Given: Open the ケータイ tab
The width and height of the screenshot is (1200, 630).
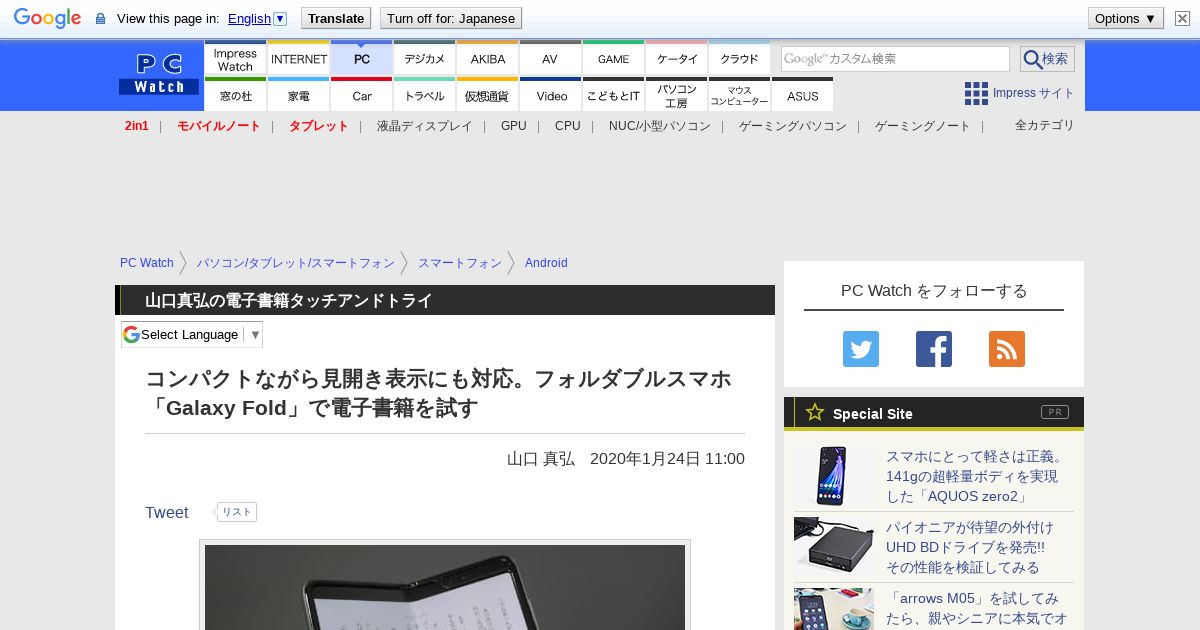Looking at the screenshot, I should (x=677, y=59).
